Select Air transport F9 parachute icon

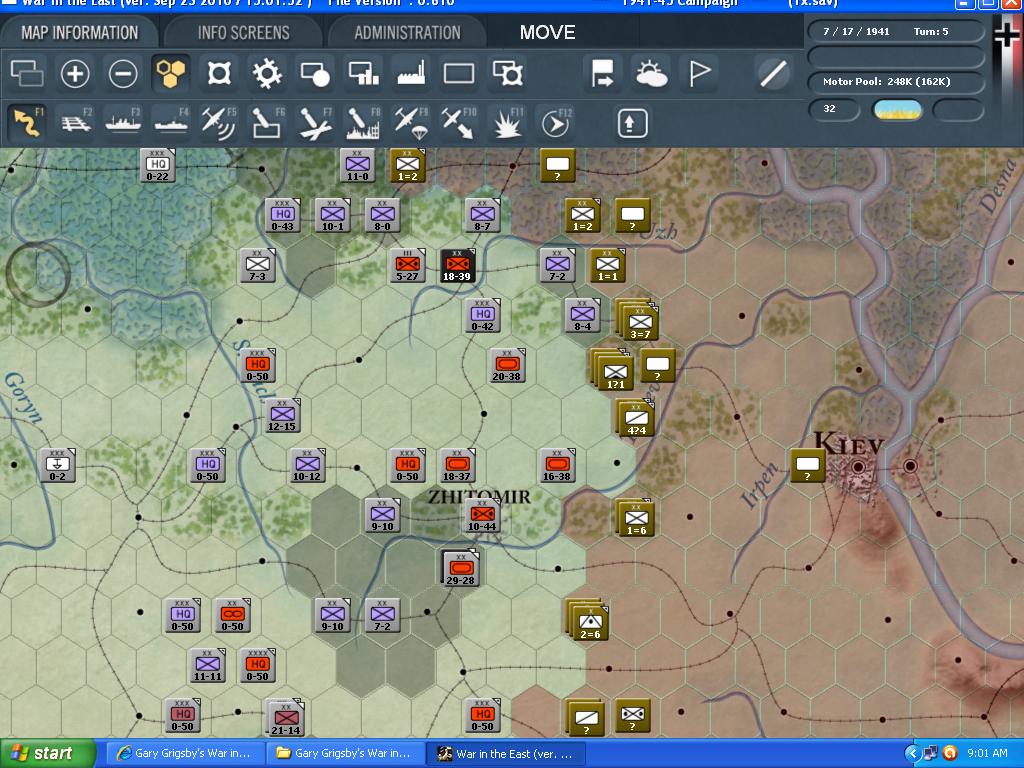pos(411,123)
